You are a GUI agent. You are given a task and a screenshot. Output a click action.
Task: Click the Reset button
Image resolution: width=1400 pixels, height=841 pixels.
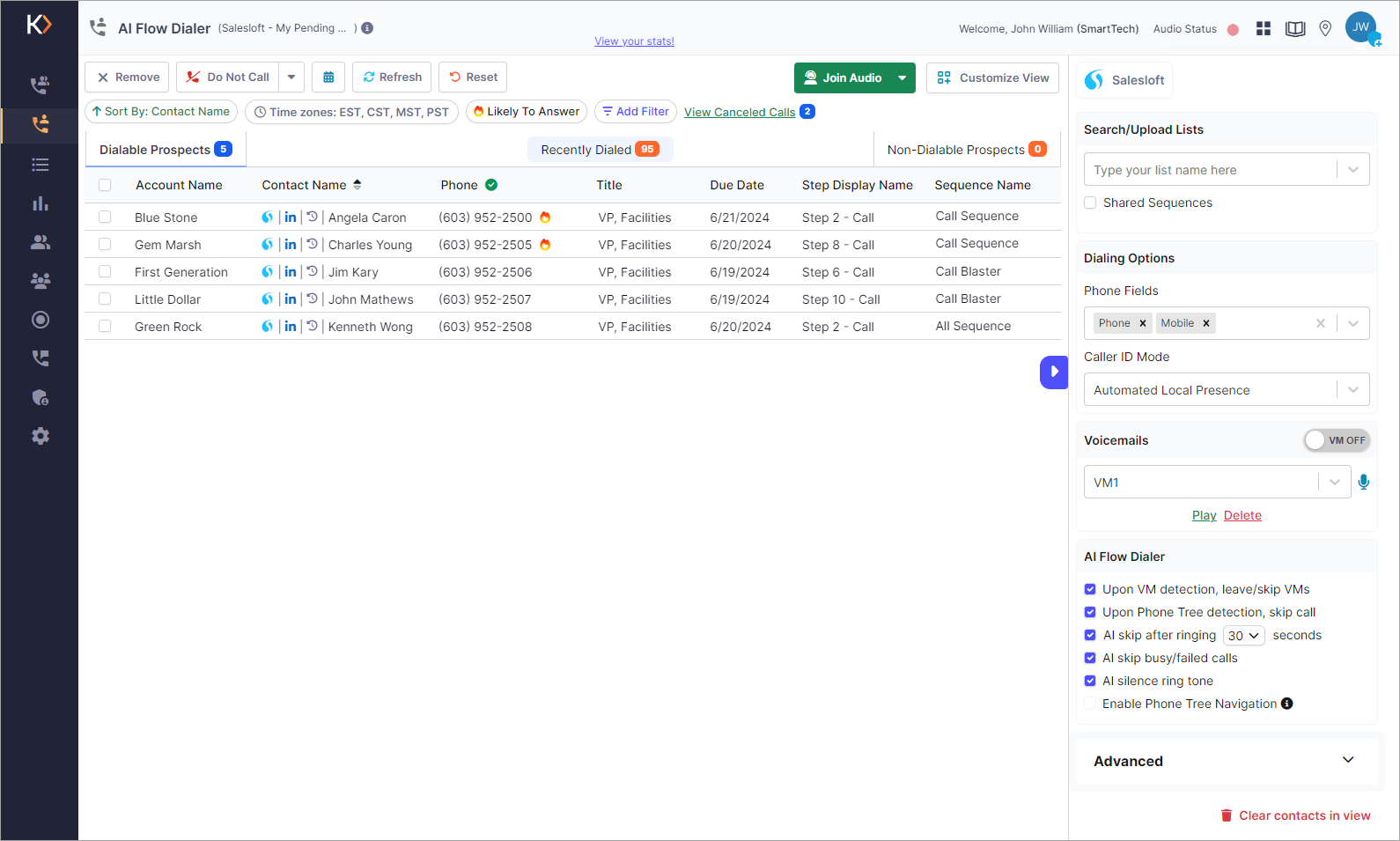click(473, 77)
